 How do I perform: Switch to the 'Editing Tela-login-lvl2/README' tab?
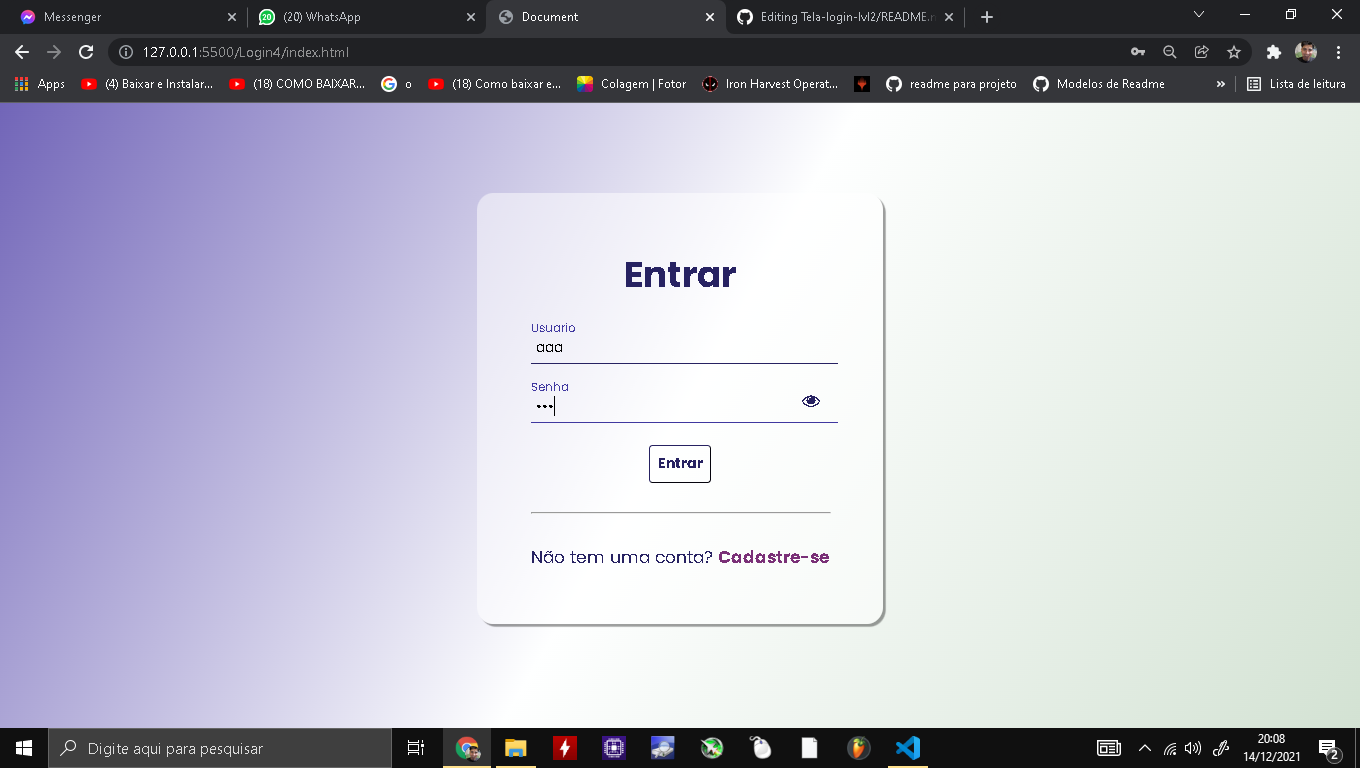pyautogui.click(x=840, y=17)
